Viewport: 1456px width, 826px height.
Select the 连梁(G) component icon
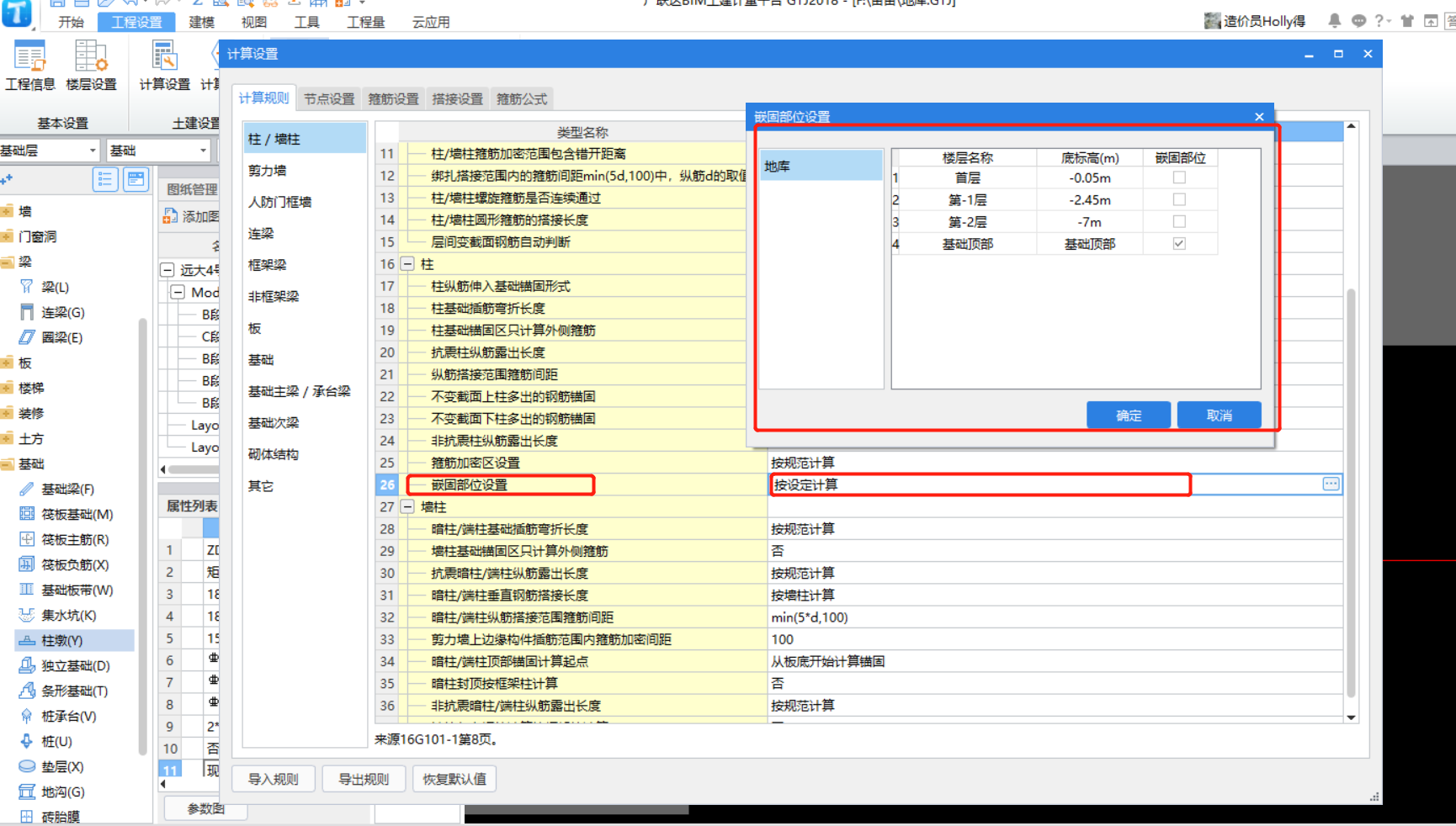click(x=27, y=312)
